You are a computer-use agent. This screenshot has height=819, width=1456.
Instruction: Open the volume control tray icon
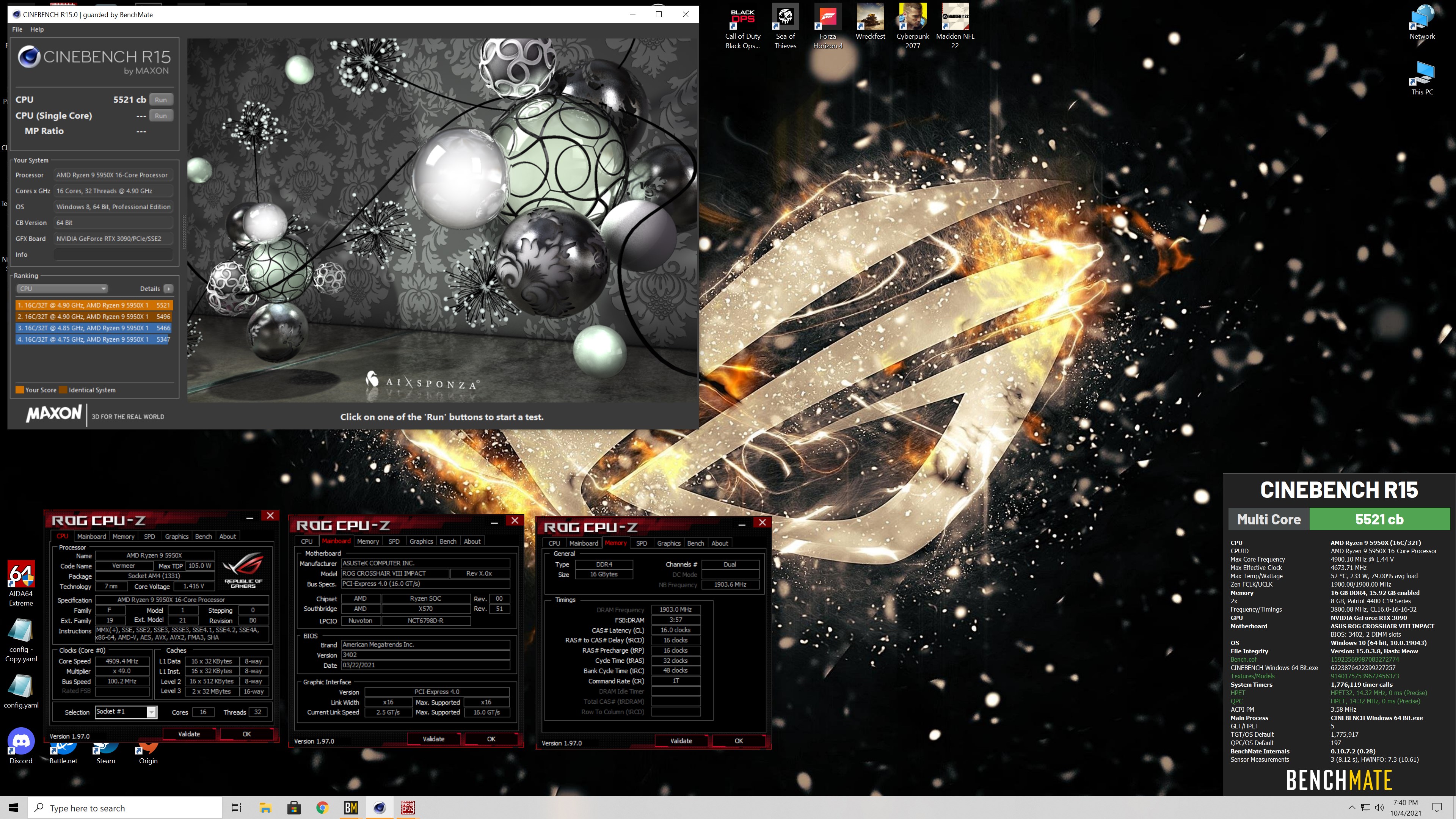click(x=1379, y=808)
